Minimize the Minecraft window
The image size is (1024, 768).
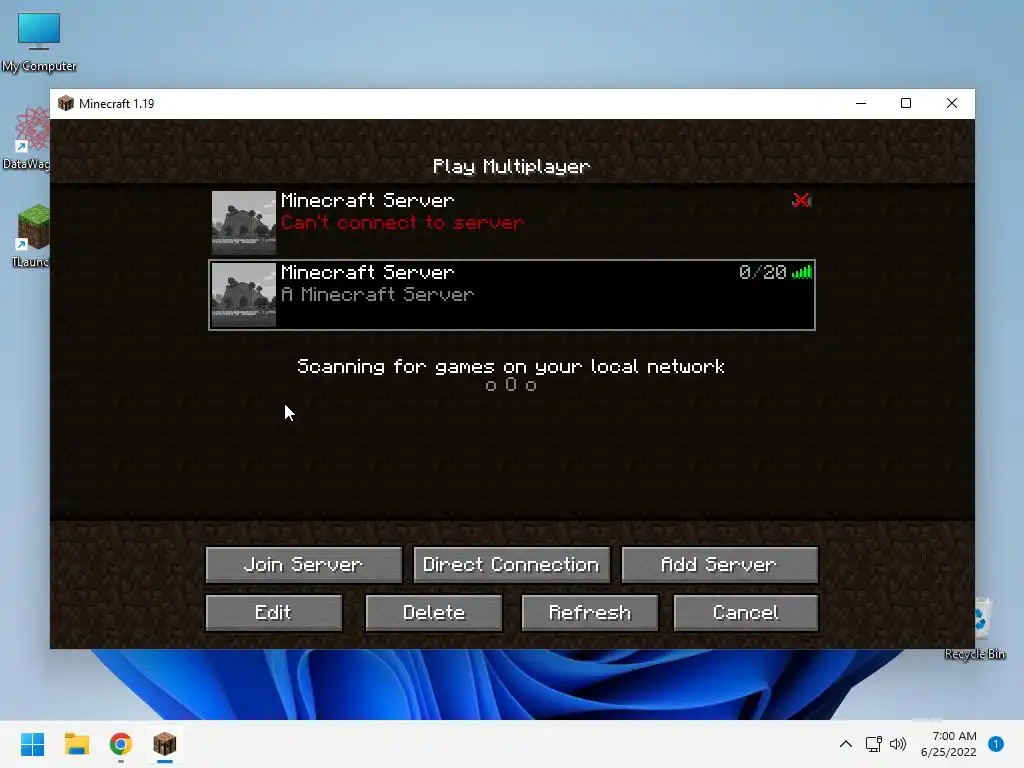pos(861,103)
